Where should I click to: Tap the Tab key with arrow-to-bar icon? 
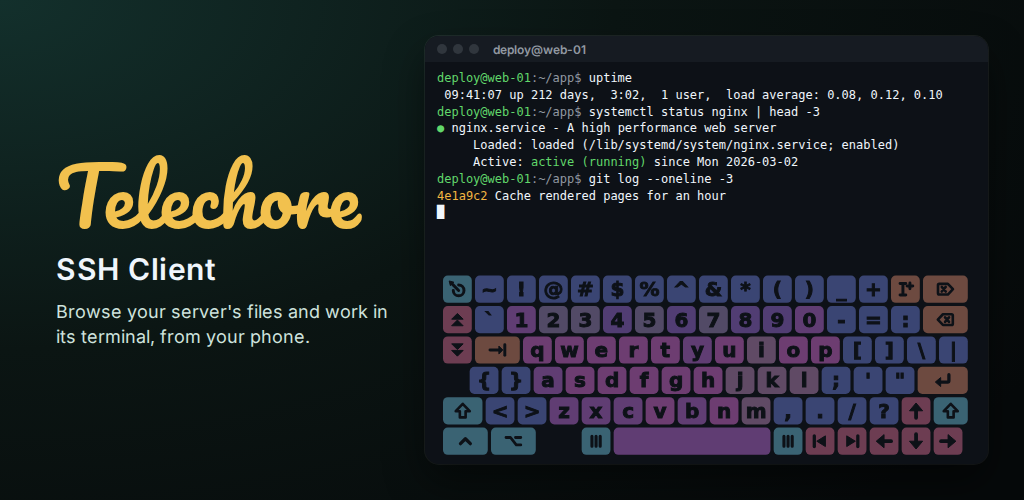coord(497,350)
